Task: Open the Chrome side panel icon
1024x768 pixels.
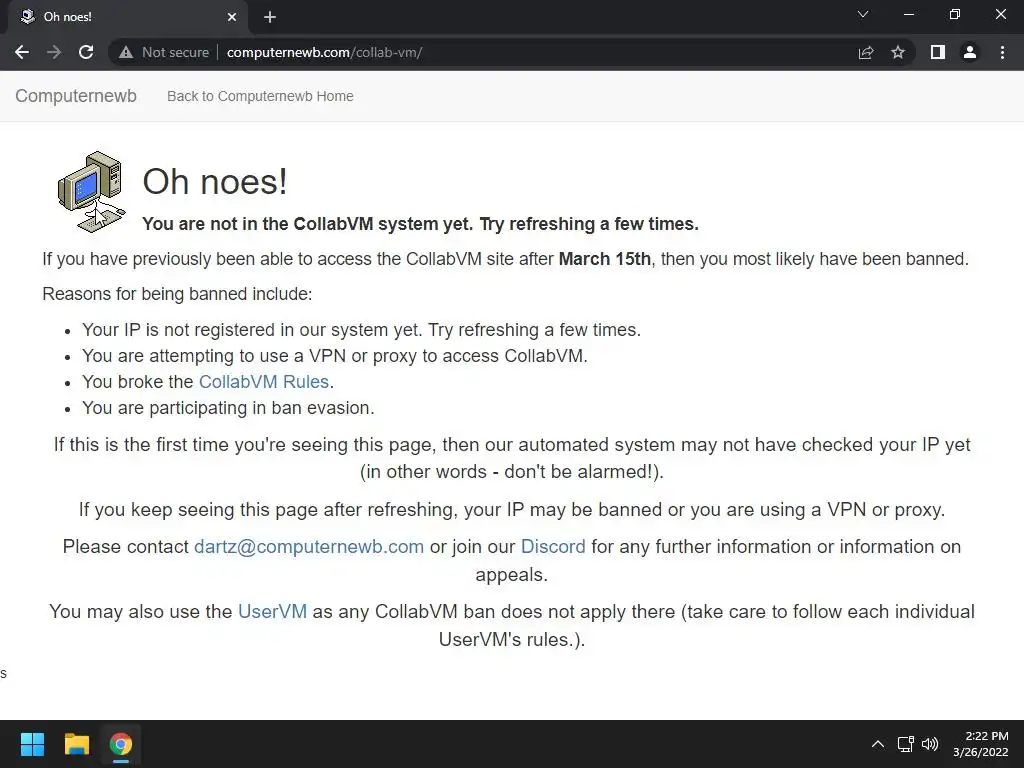Action: [938, 52]
